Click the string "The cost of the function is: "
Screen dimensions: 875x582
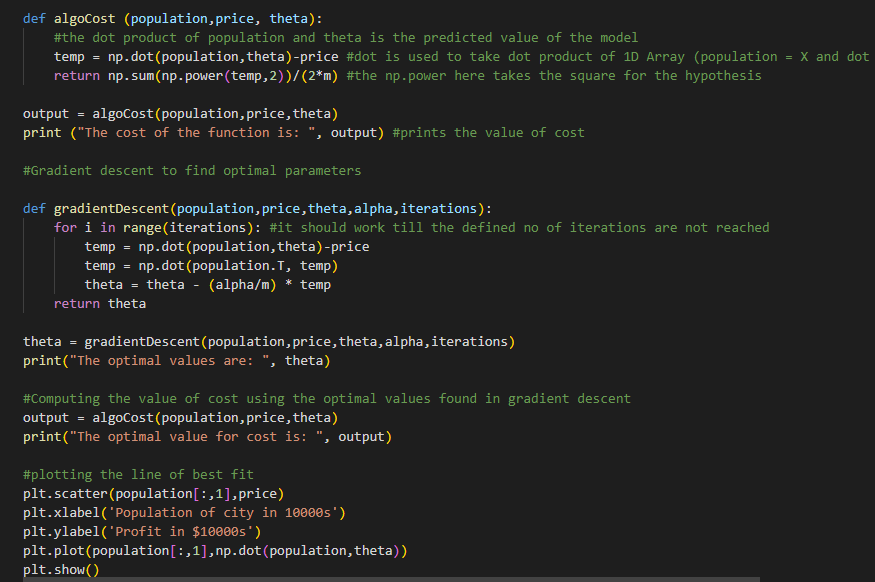[x=196, y=133]
